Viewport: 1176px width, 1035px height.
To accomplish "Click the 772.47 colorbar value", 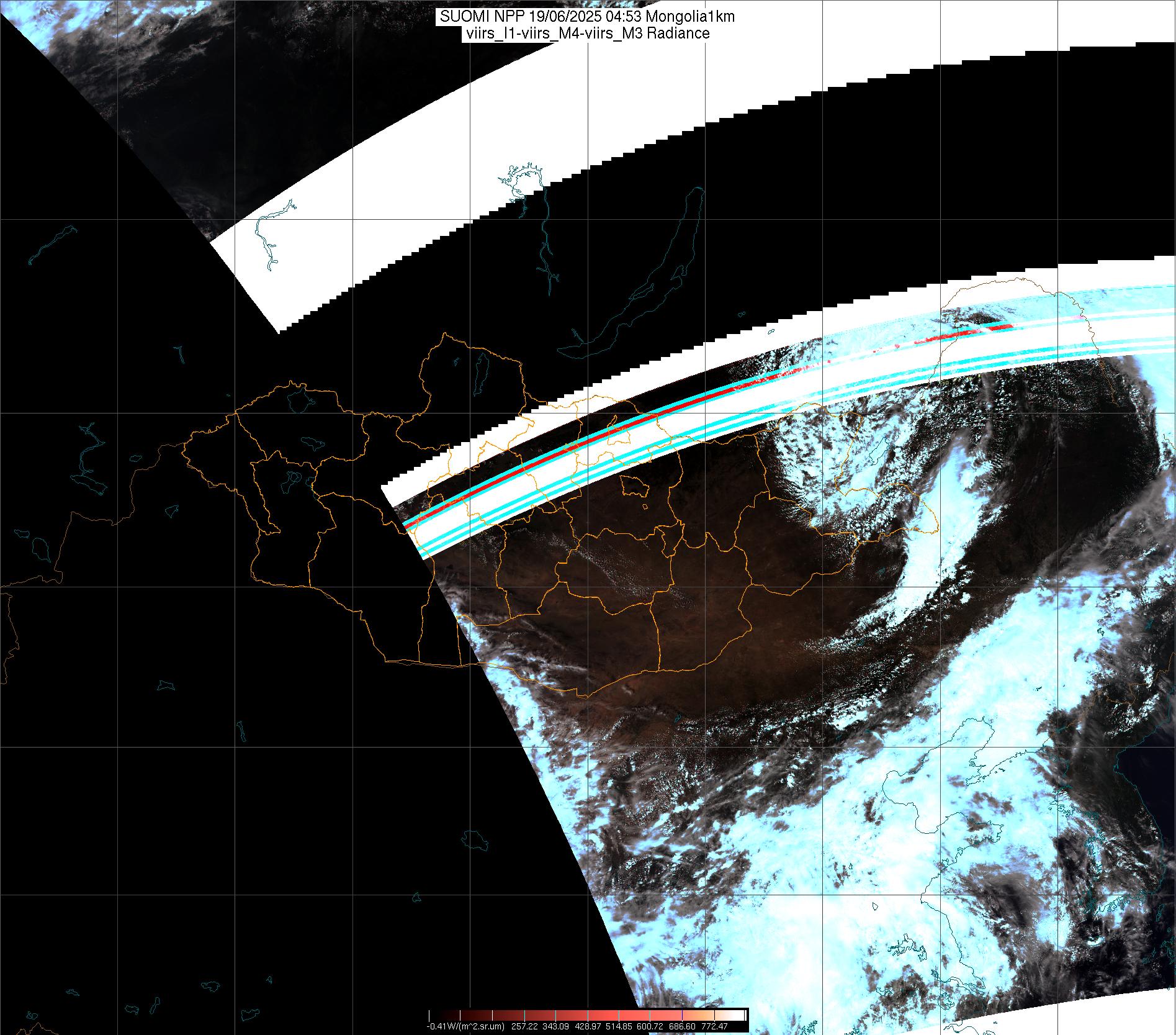I will (x=714, y=1026).
